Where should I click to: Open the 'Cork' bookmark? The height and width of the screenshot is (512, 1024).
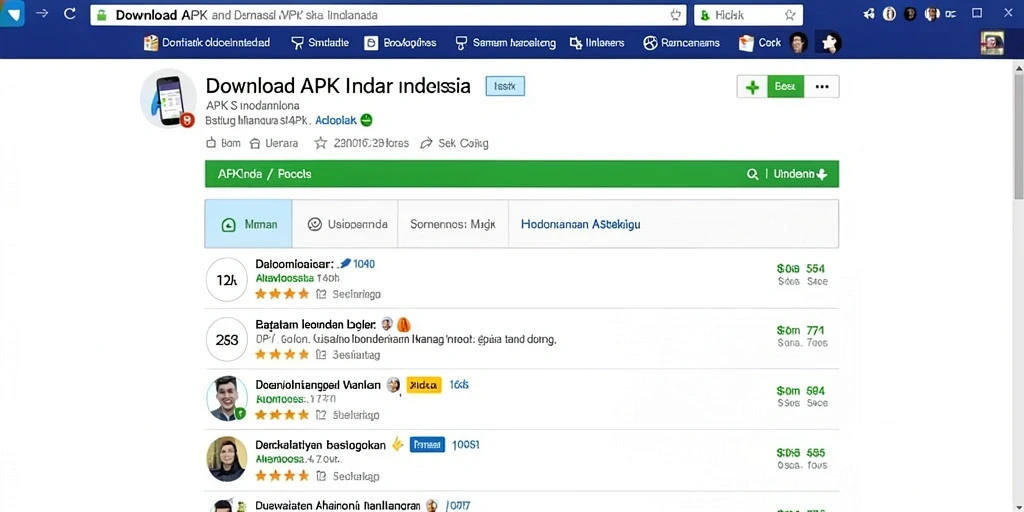pyautogui.click(x=760, y=43)
